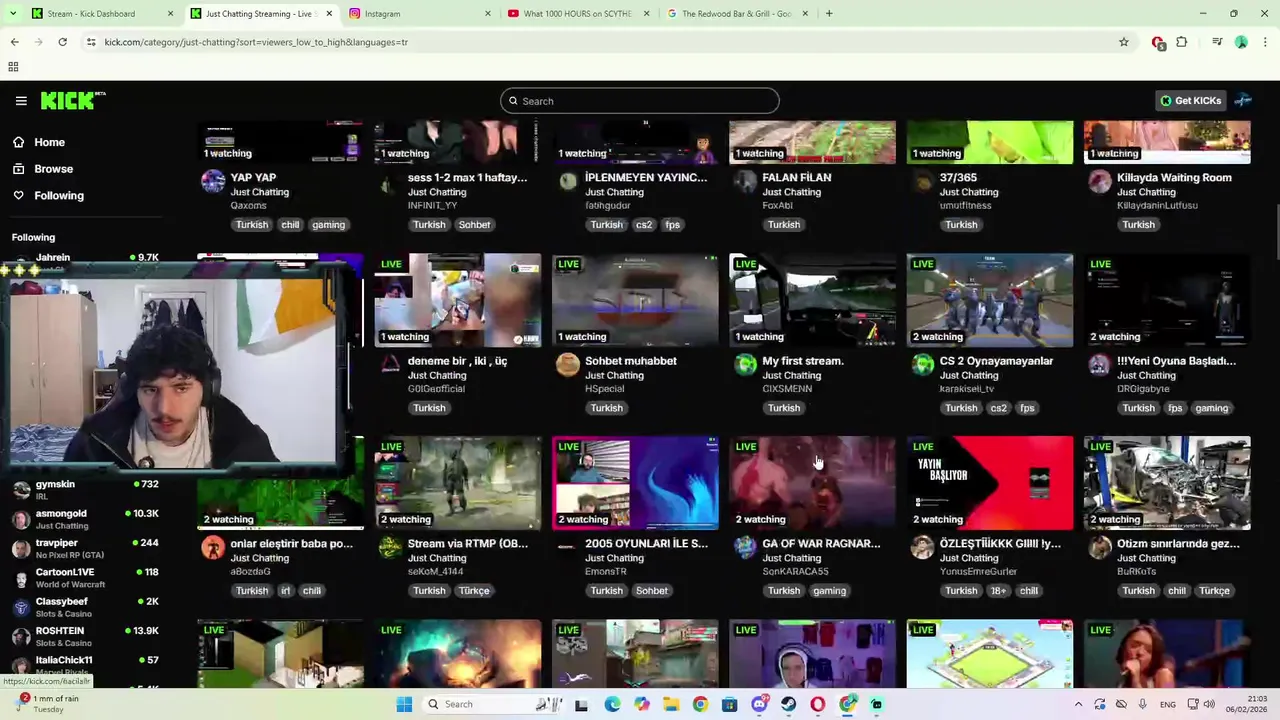
Task: Open karakisell_tv channel avatar
Action: [923, 365]
